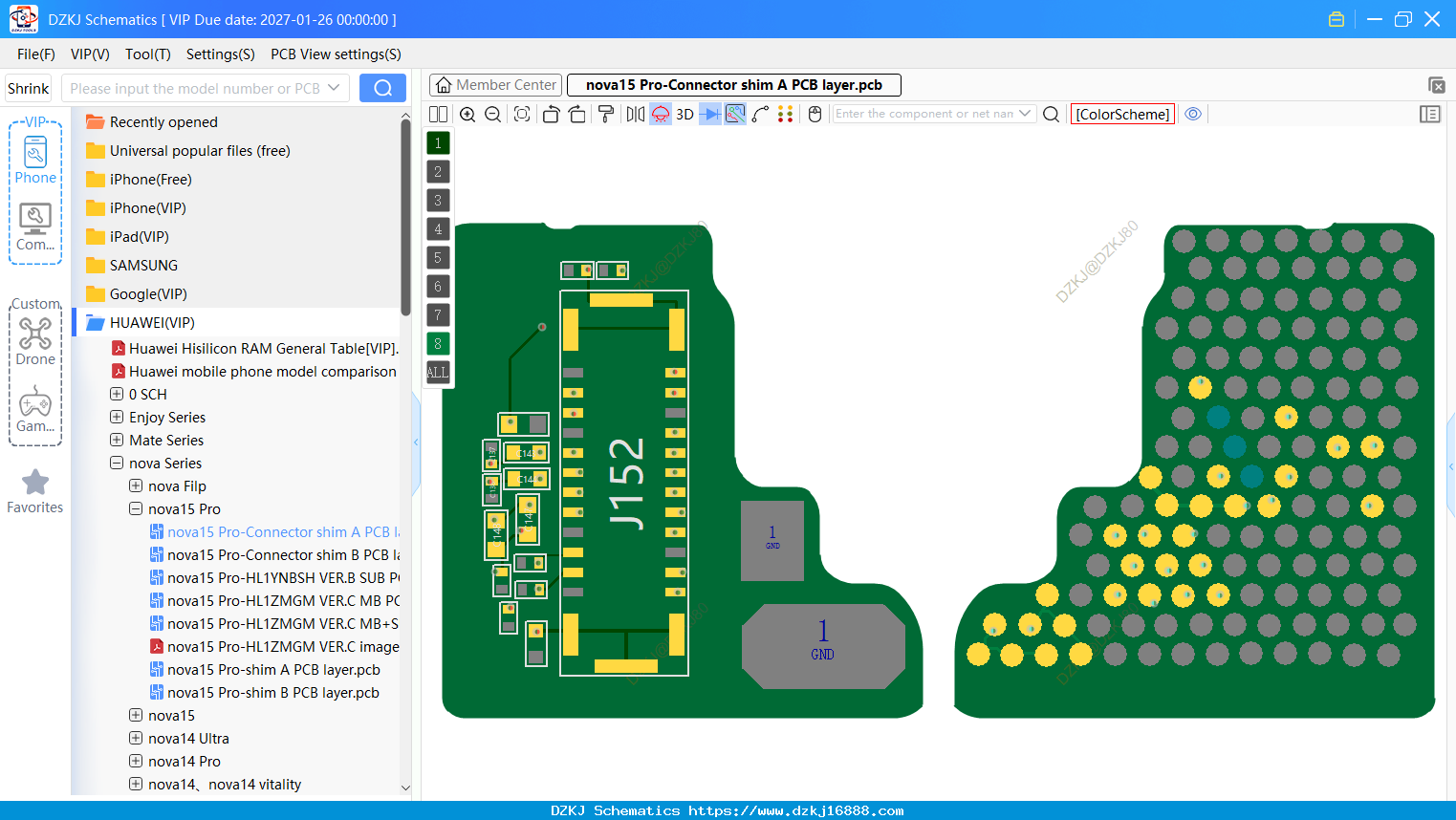Toggle layer 8 button on

point(438,344)
